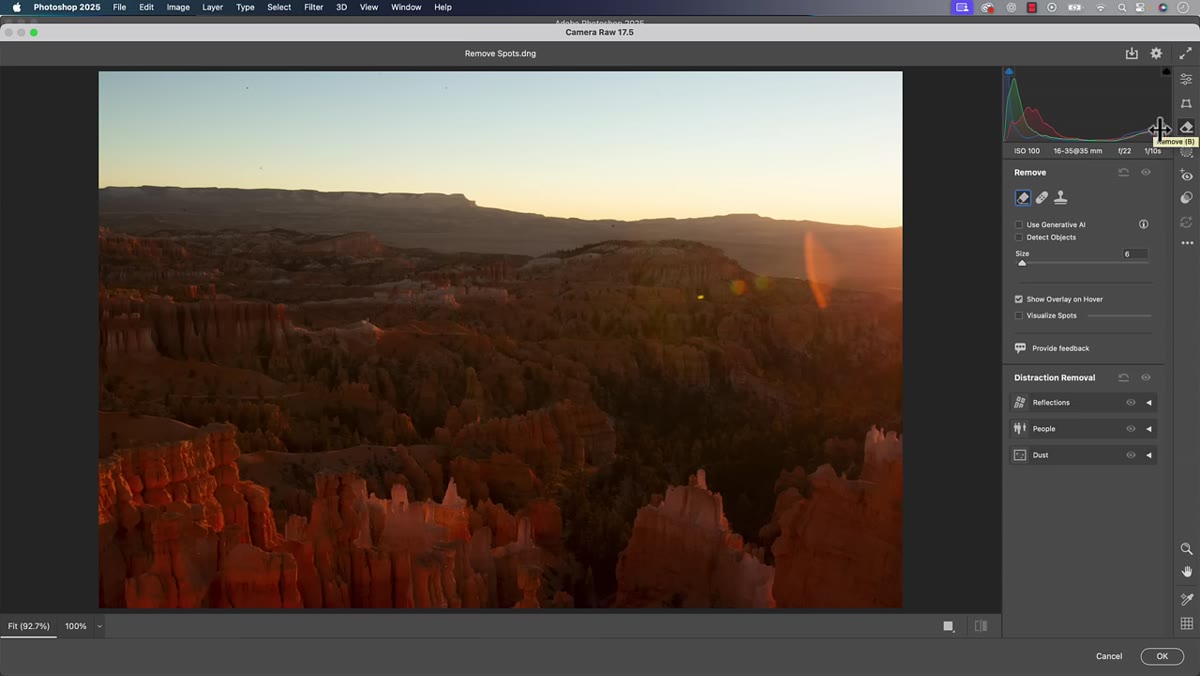The width and height of the screenshot is (1200, 676).
Task: Expand the People section triangle
Action: pos(1149,429)
